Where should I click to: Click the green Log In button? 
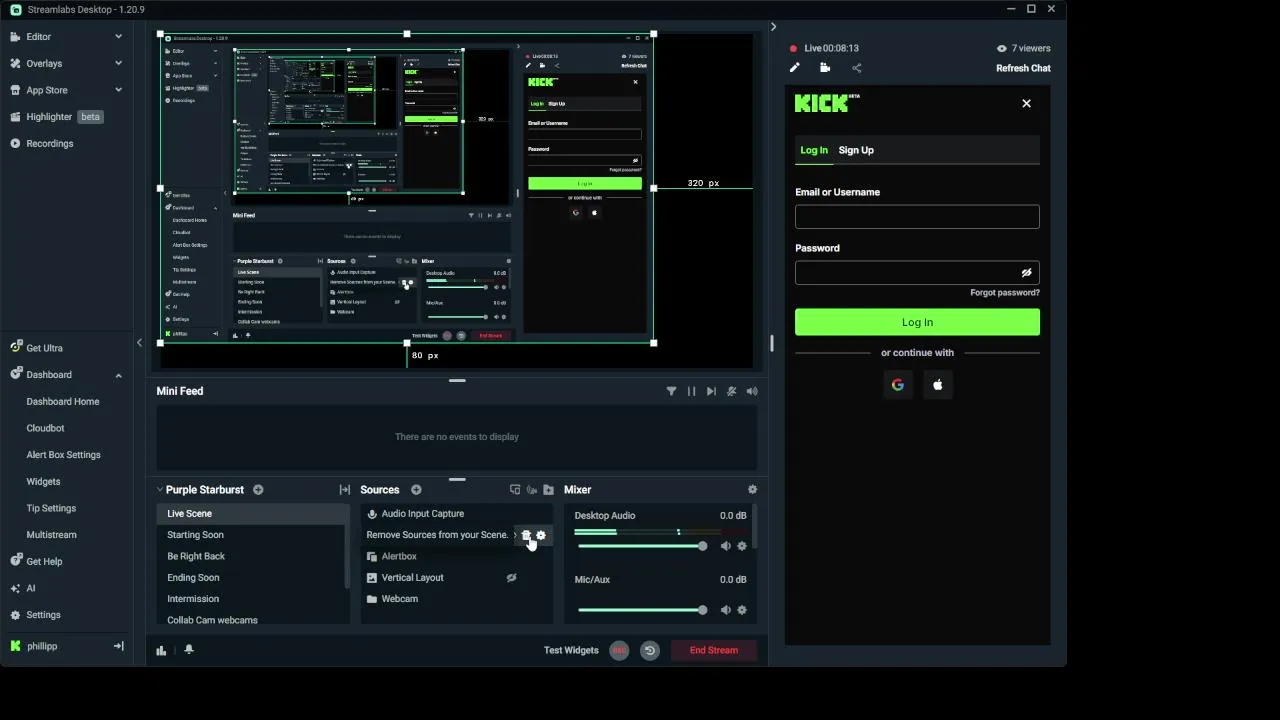click(917, 322)
